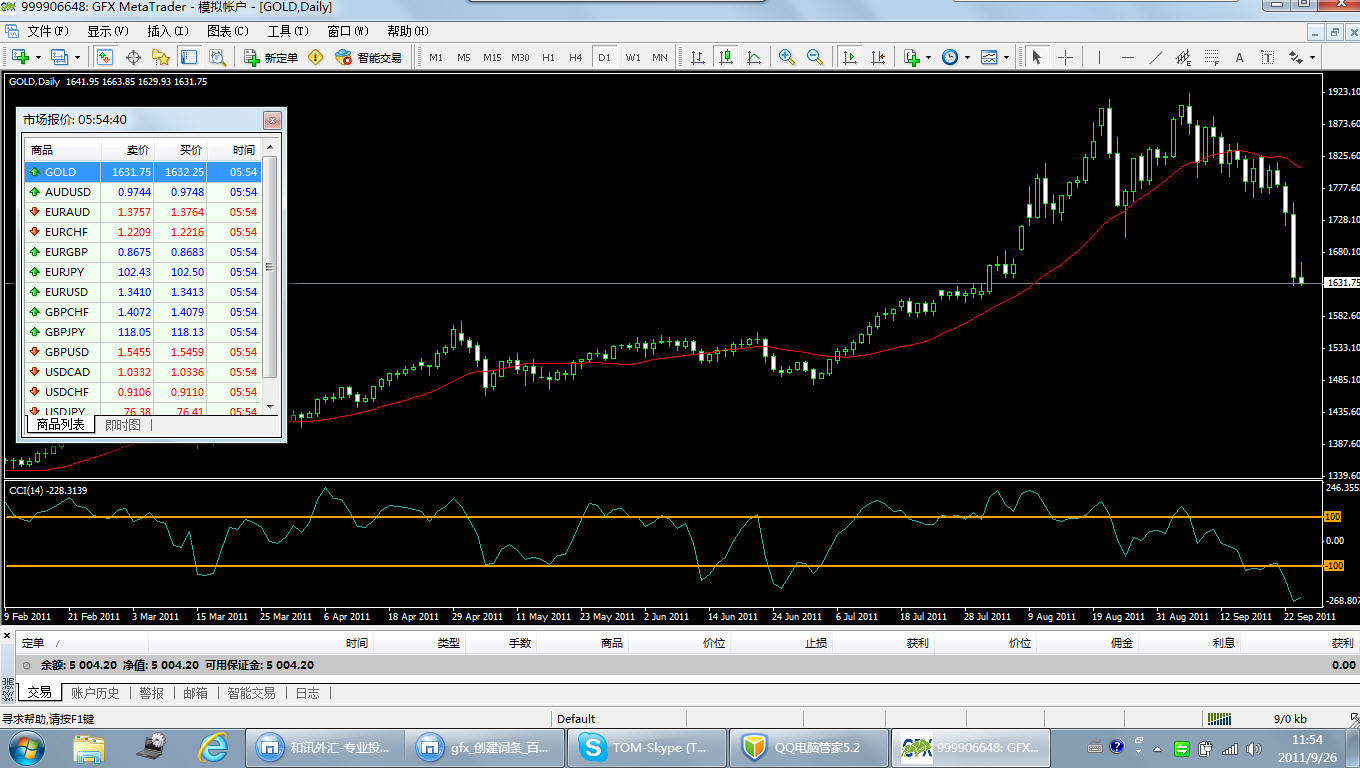Image resolution: width=1360 pixels, height=768 pixels.
Task: Open the 图表(C) menu
Action: coord(227,31)
